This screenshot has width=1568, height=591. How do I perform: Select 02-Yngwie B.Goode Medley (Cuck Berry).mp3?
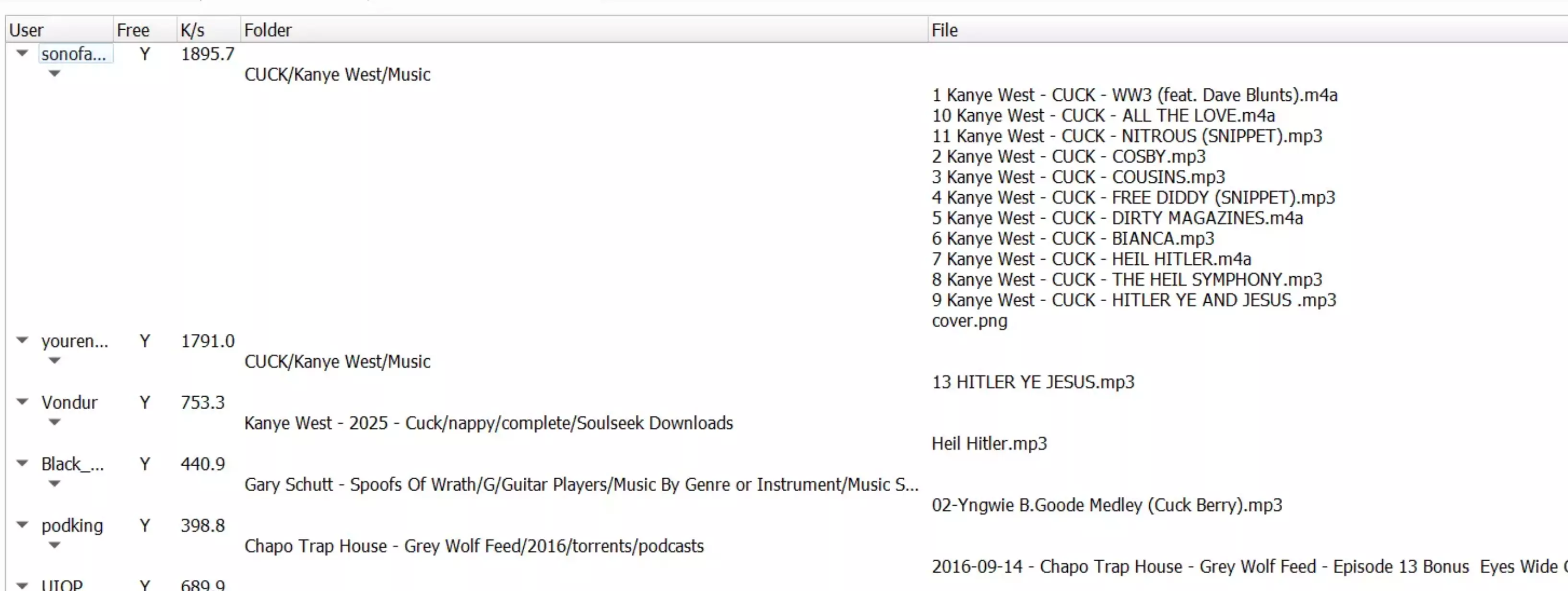[x=1107, y=505]
